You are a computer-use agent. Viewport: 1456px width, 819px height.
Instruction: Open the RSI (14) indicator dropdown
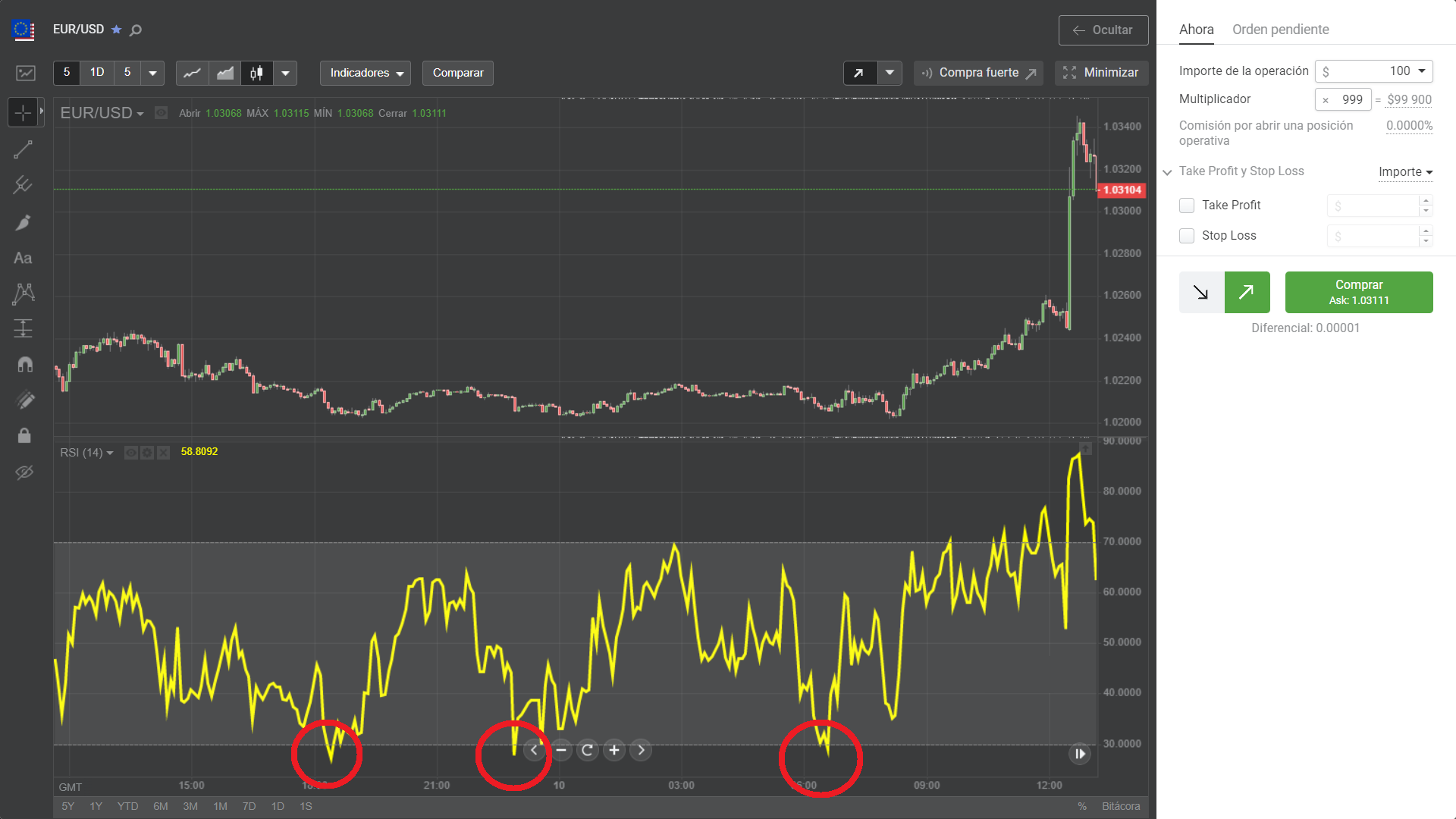tap(86, 453)
